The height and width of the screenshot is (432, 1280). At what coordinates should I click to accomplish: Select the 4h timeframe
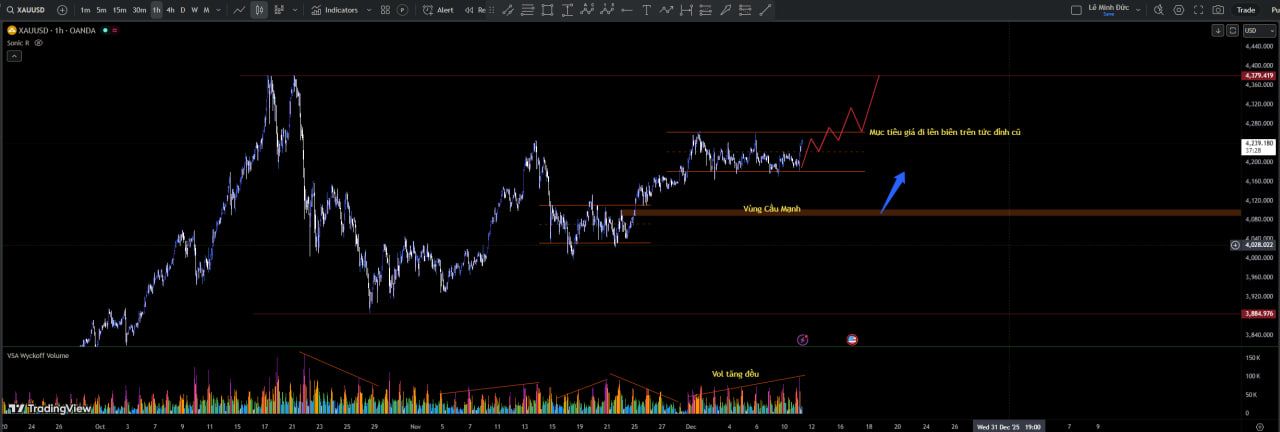coord(170,10)
